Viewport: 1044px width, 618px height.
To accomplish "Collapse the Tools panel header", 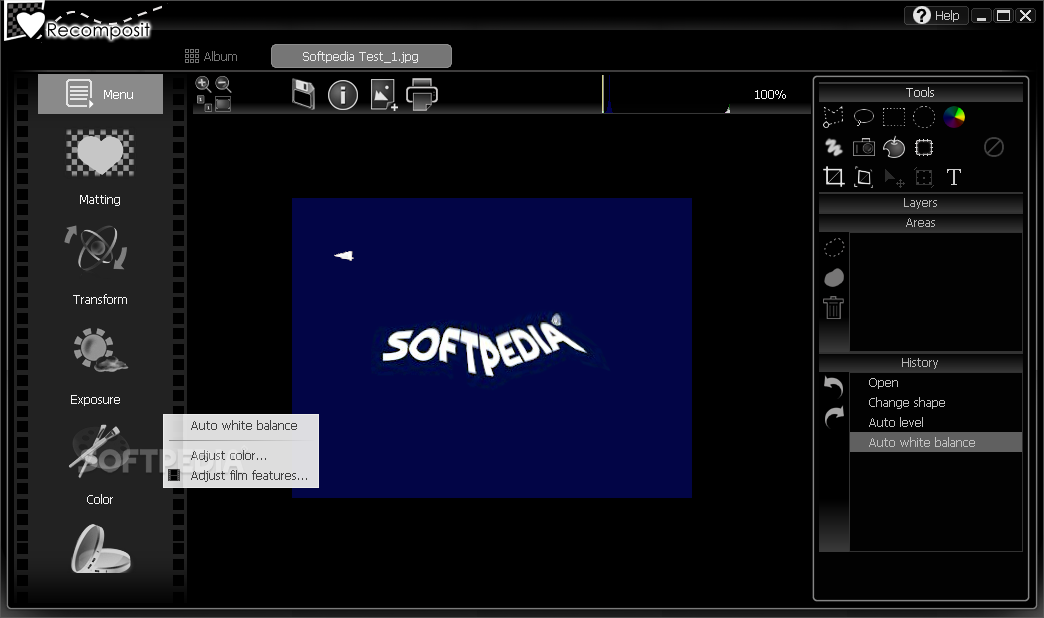I will click(x=920, y=93).
